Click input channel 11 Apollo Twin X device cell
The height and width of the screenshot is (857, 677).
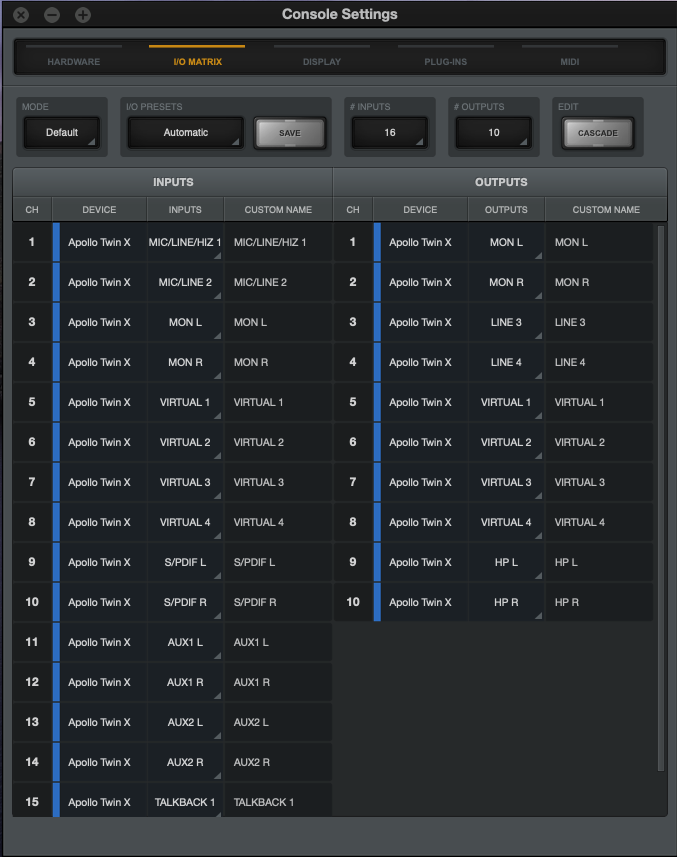pos(99,642)
